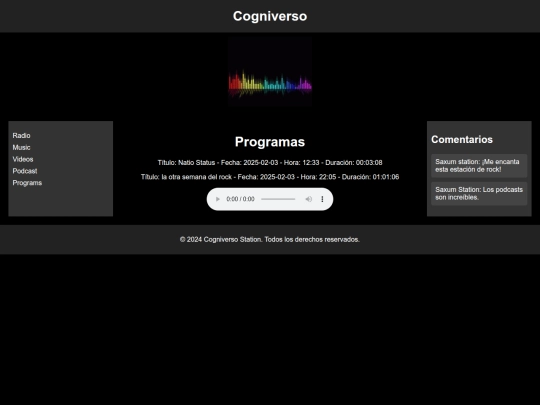
Task: Click the Programas heading
Action: pyautogui.click(x=270, y=142)
